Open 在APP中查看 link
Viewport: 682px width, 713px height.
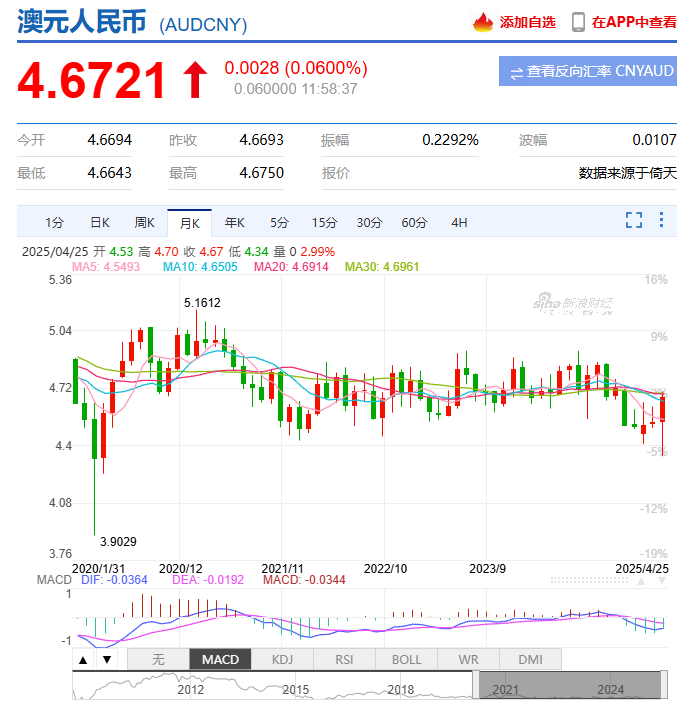click(634, 22)
